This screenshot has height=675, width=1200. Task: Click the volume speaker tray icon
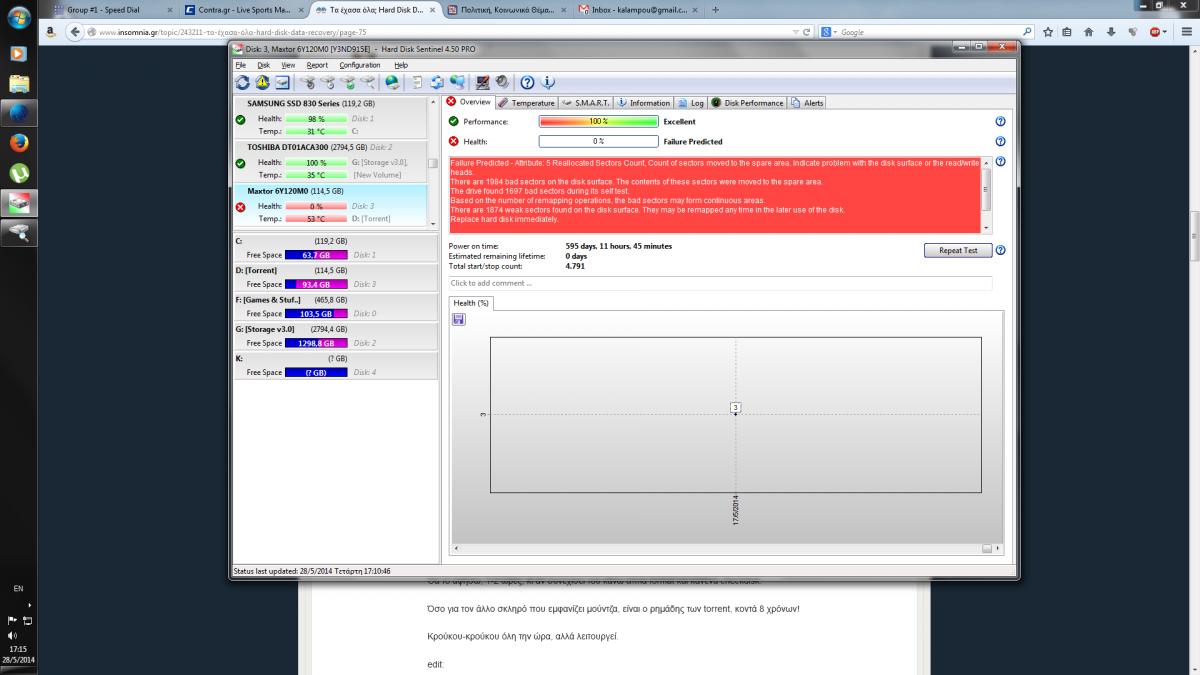pos(12,635)
